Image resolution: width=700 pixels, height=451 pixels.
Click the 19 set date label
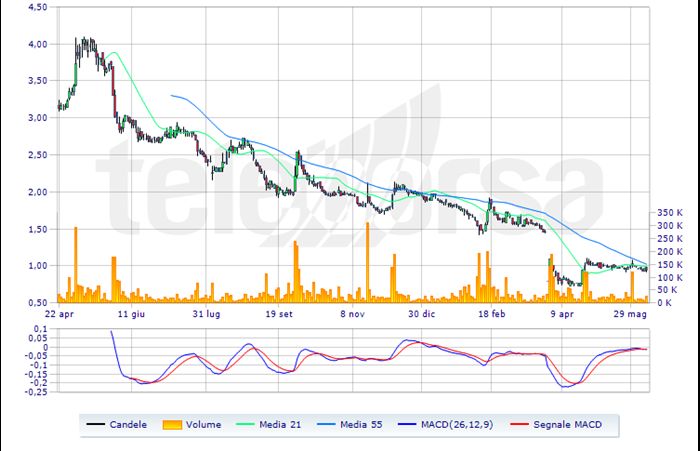279,314
